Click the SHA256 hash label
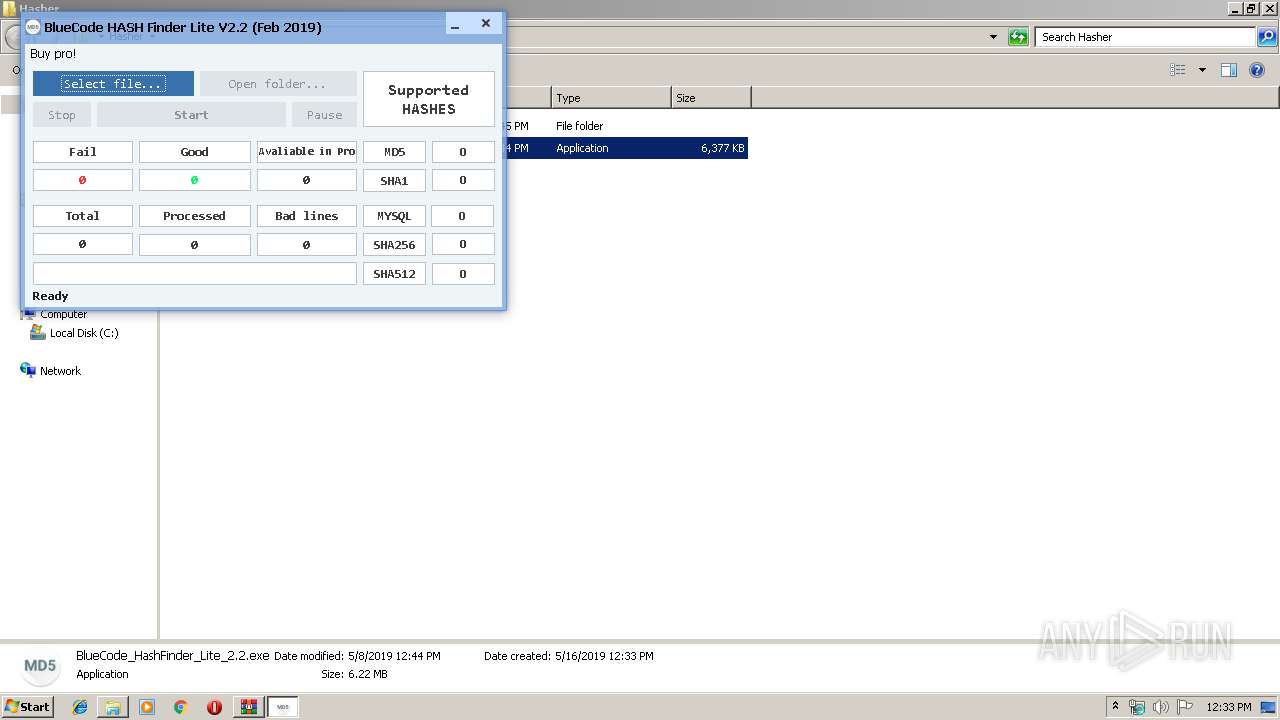This screenshot has height=720, width=1280. point(394,245)
